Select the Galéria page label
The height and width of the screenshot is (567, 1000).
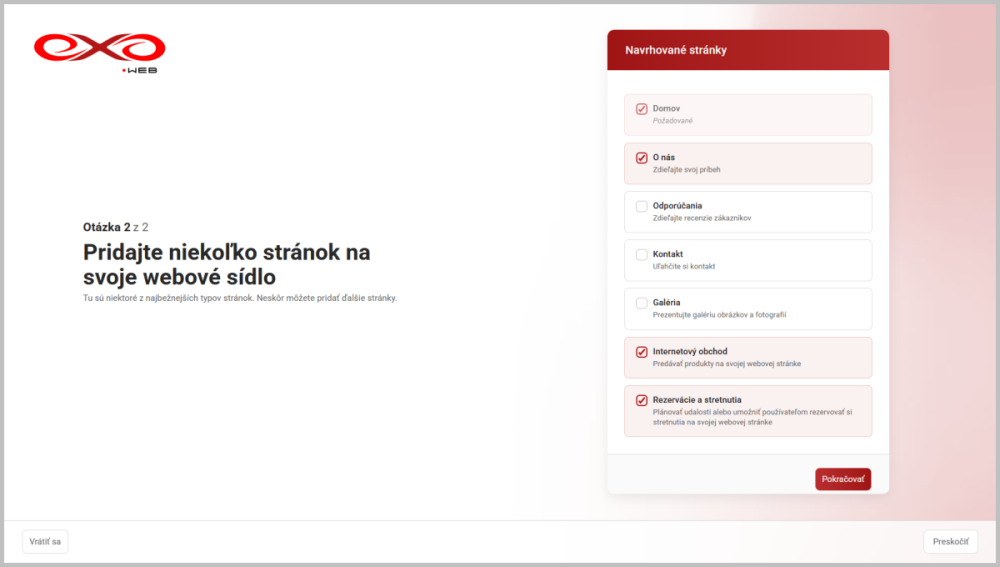point(666,302)
